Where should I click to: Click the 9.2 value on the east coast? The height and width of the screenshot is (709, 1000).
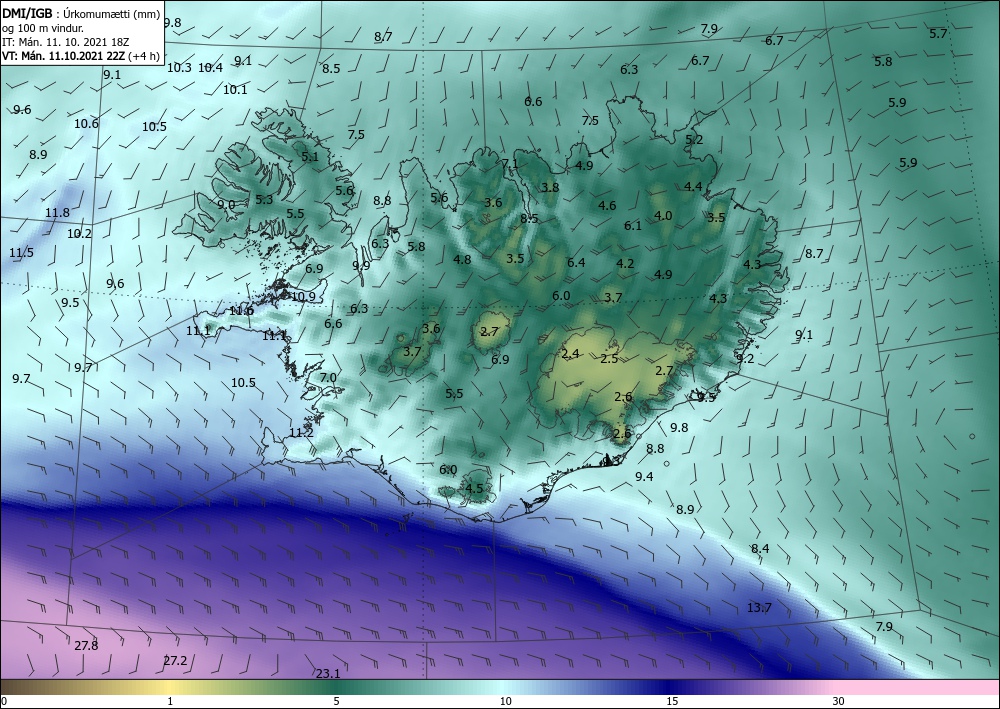[745, 358]
